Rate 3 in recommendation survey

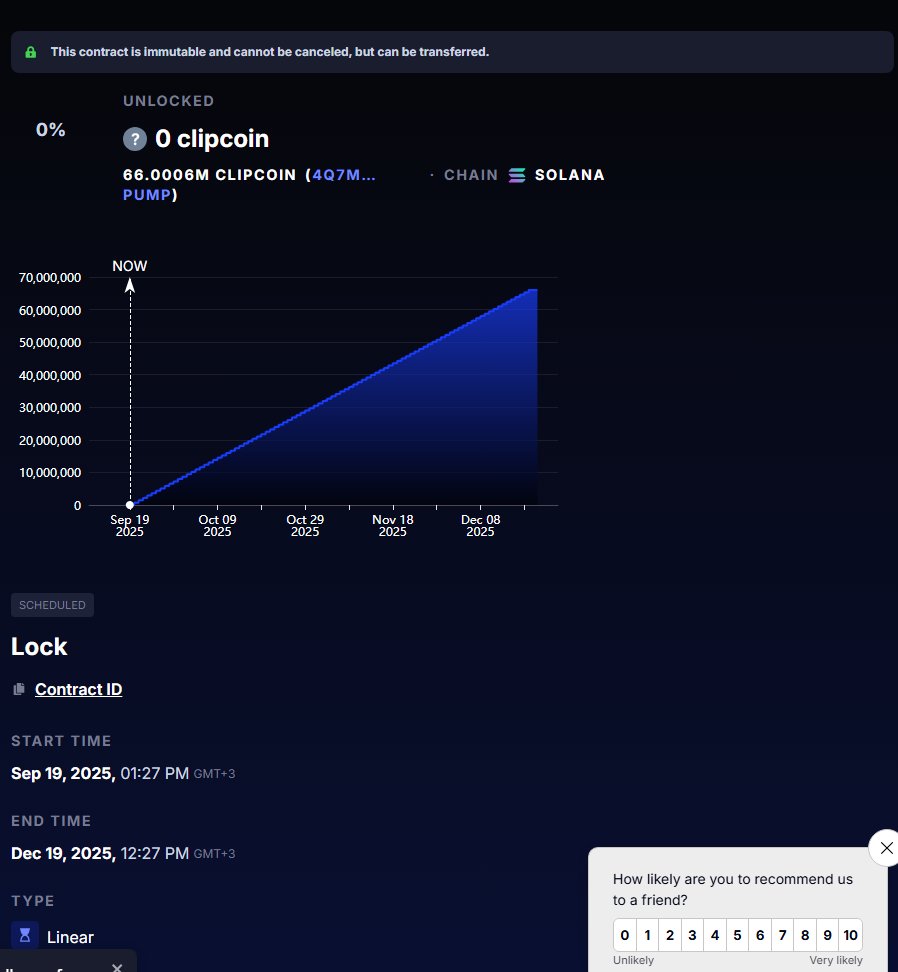pos(692,935)
